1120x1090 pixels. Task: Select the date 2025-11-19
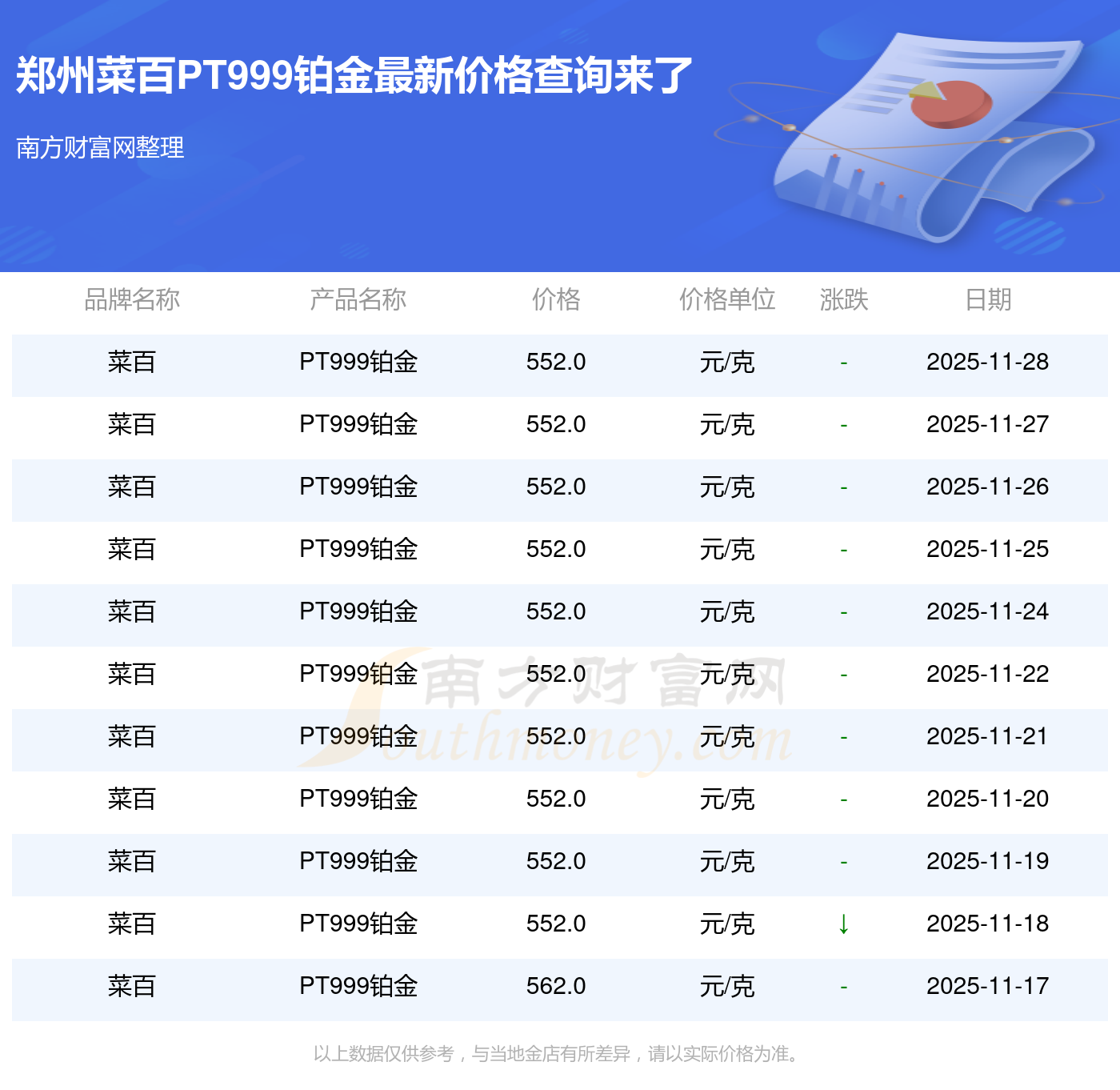pos(988,861)
